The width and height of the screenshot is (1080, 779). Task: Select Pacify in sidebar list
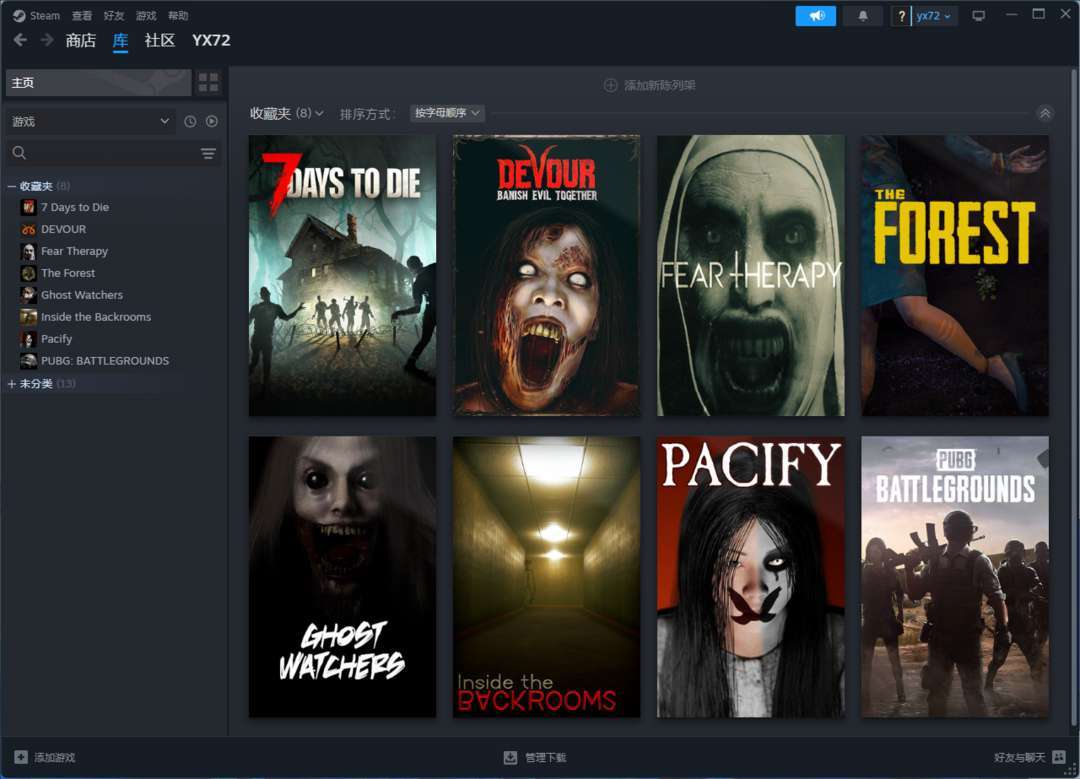(56, 339)
